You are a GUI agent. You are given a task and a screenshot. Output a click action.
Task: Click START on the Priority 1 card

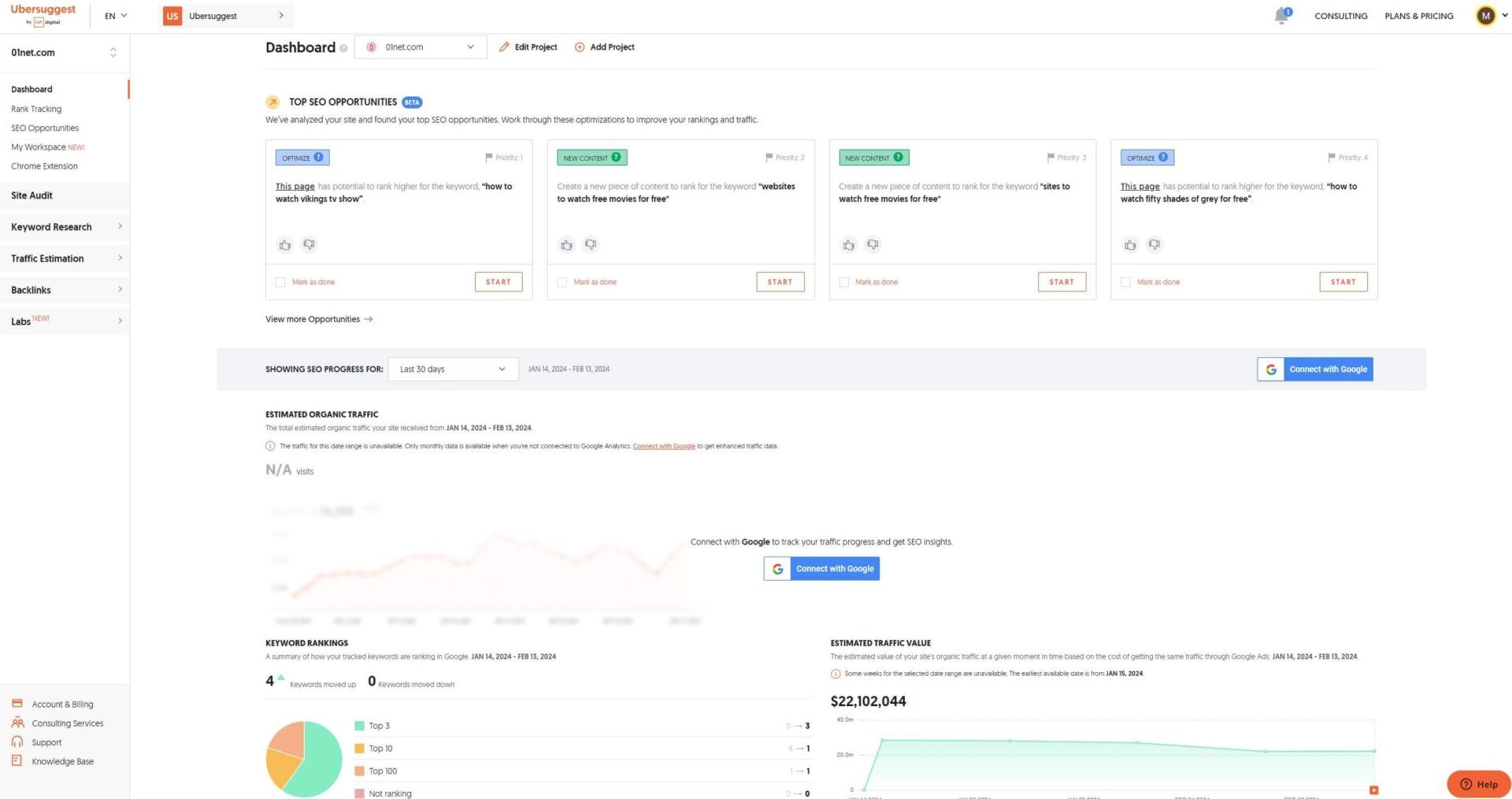(x=498, y=282)
